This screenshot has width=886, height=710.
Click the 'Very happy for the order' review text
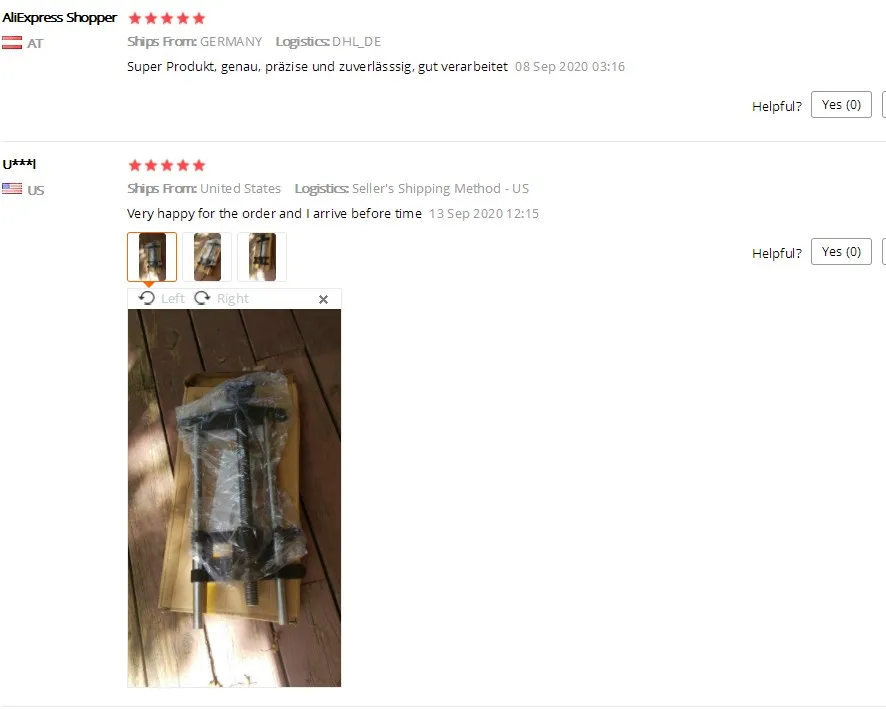(274, 214)
